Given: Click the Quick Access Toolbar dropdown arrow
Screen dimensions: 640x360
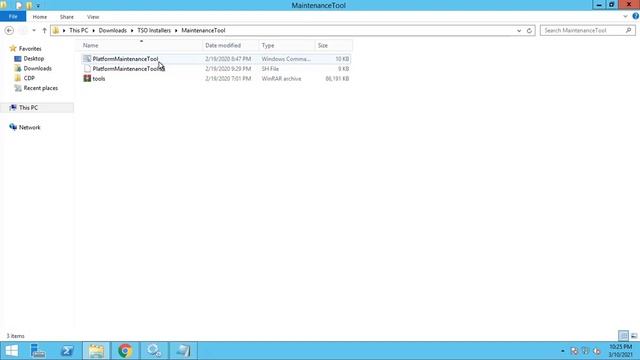Looking at the screenshot, I should 38,6.
